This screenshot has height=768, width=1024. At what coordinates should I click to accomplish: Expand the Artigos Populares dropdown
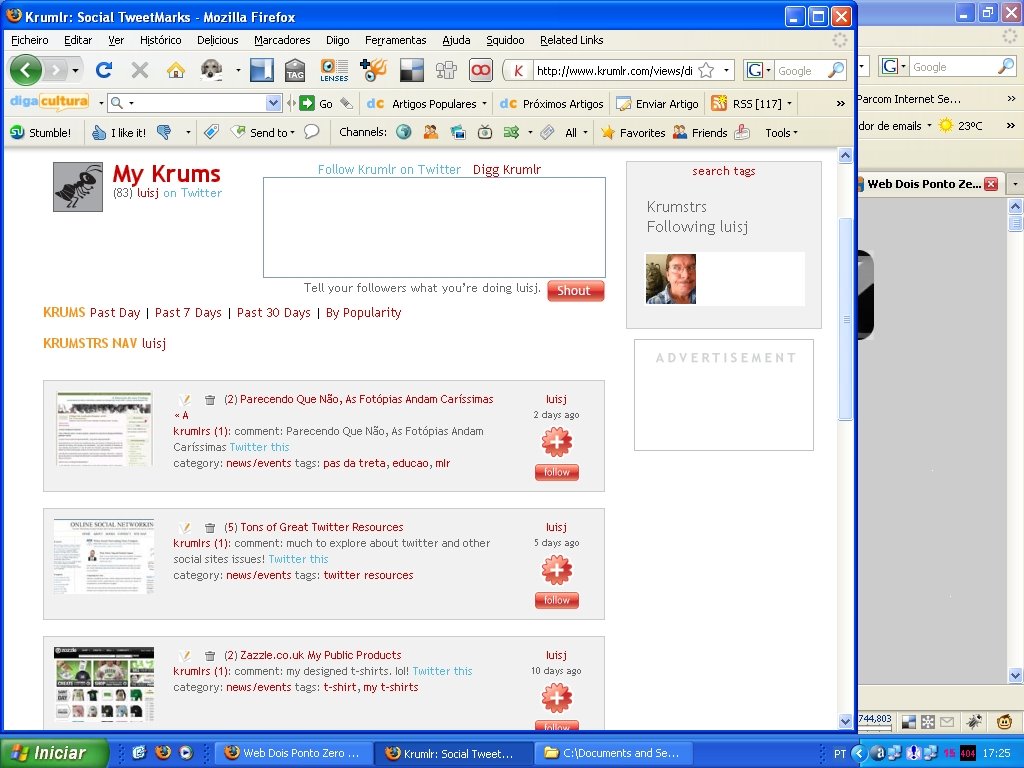[485, 103]
